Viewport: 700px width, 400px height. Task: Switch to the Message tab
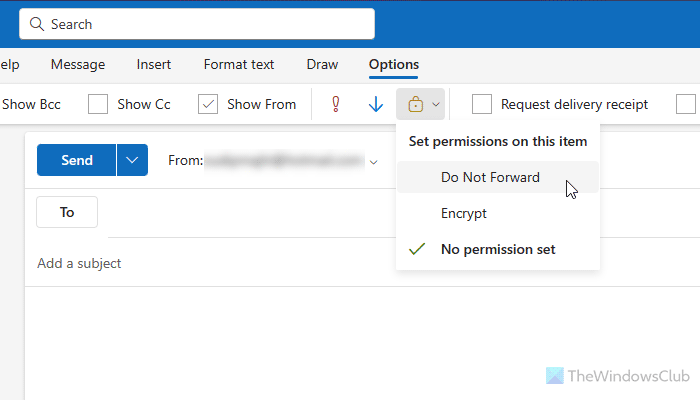[78, 64]
